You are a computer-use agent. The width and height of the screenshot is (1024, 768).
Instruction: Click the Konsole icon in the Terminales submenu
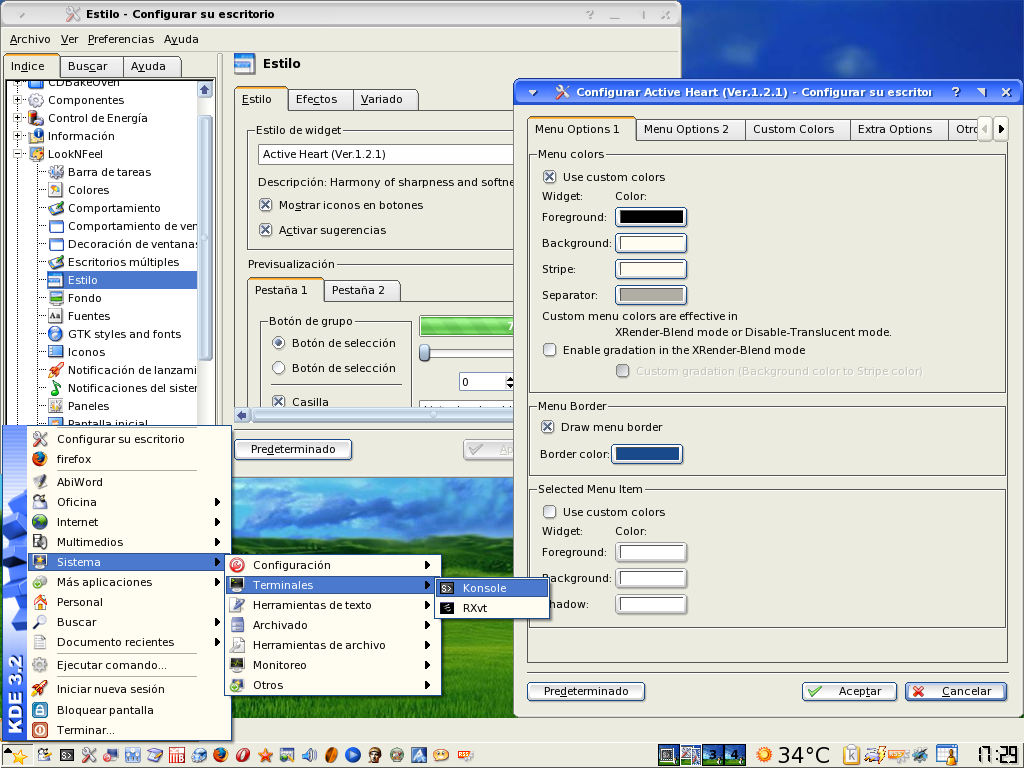pos(447,588)
